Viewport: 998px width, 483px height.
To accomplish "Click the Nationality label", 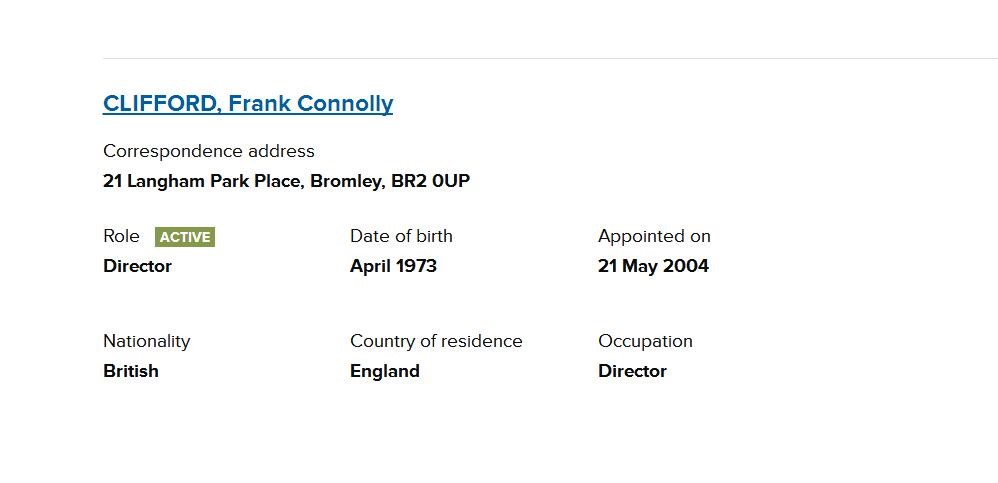I will click(146, 341).
